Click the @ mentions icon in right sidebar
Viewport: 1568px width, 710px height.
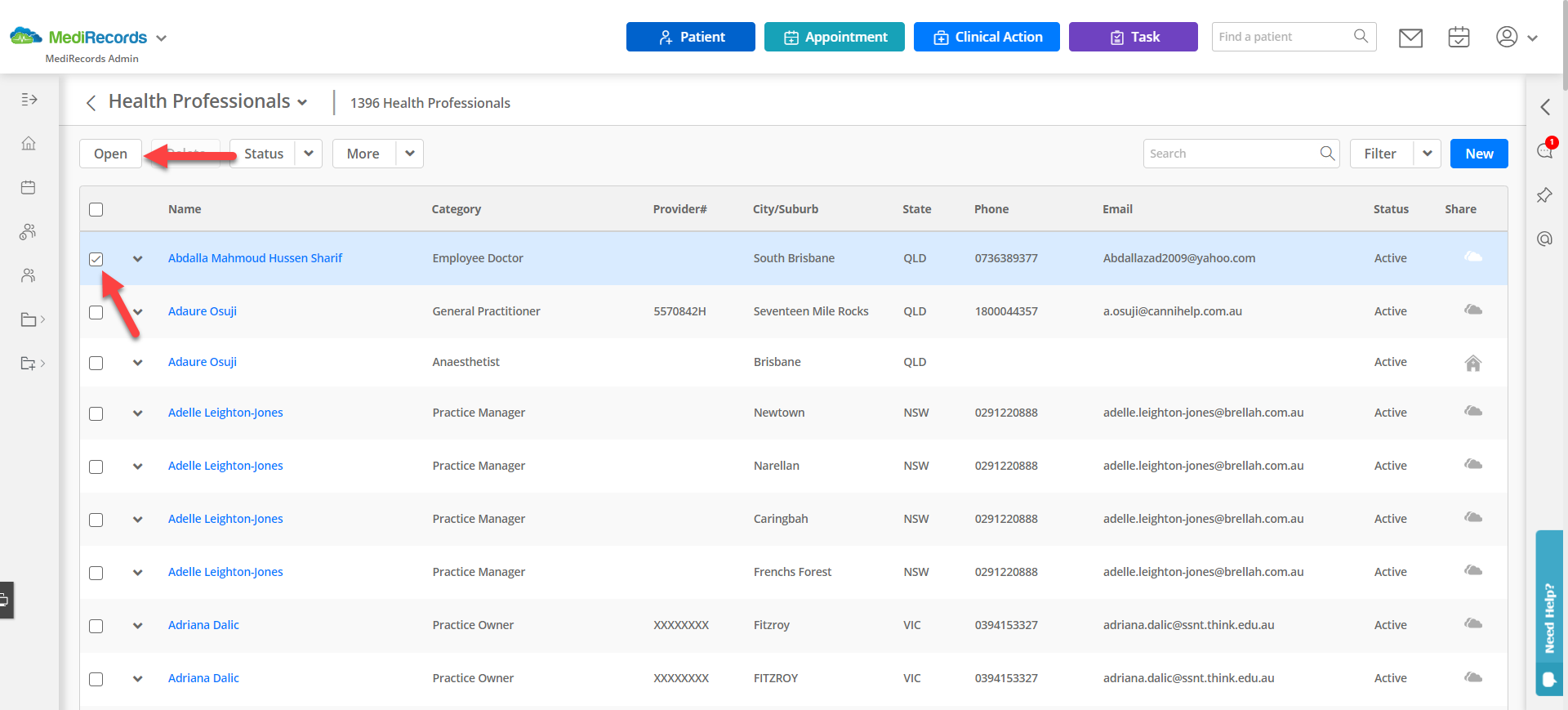pos(1544,239)
